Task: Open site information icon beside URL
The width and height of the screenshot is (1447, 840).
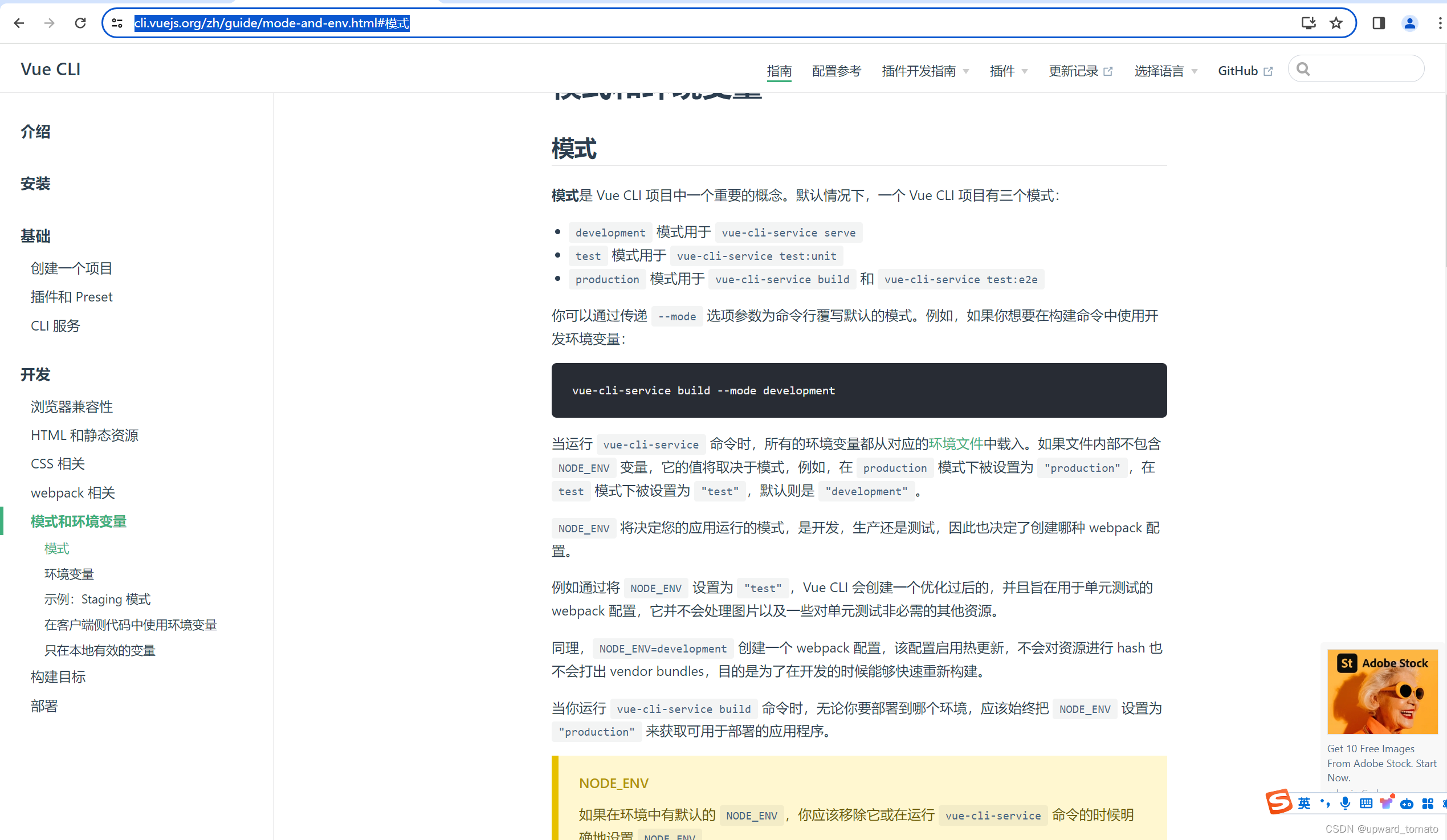Action: [x=117, y=23]
